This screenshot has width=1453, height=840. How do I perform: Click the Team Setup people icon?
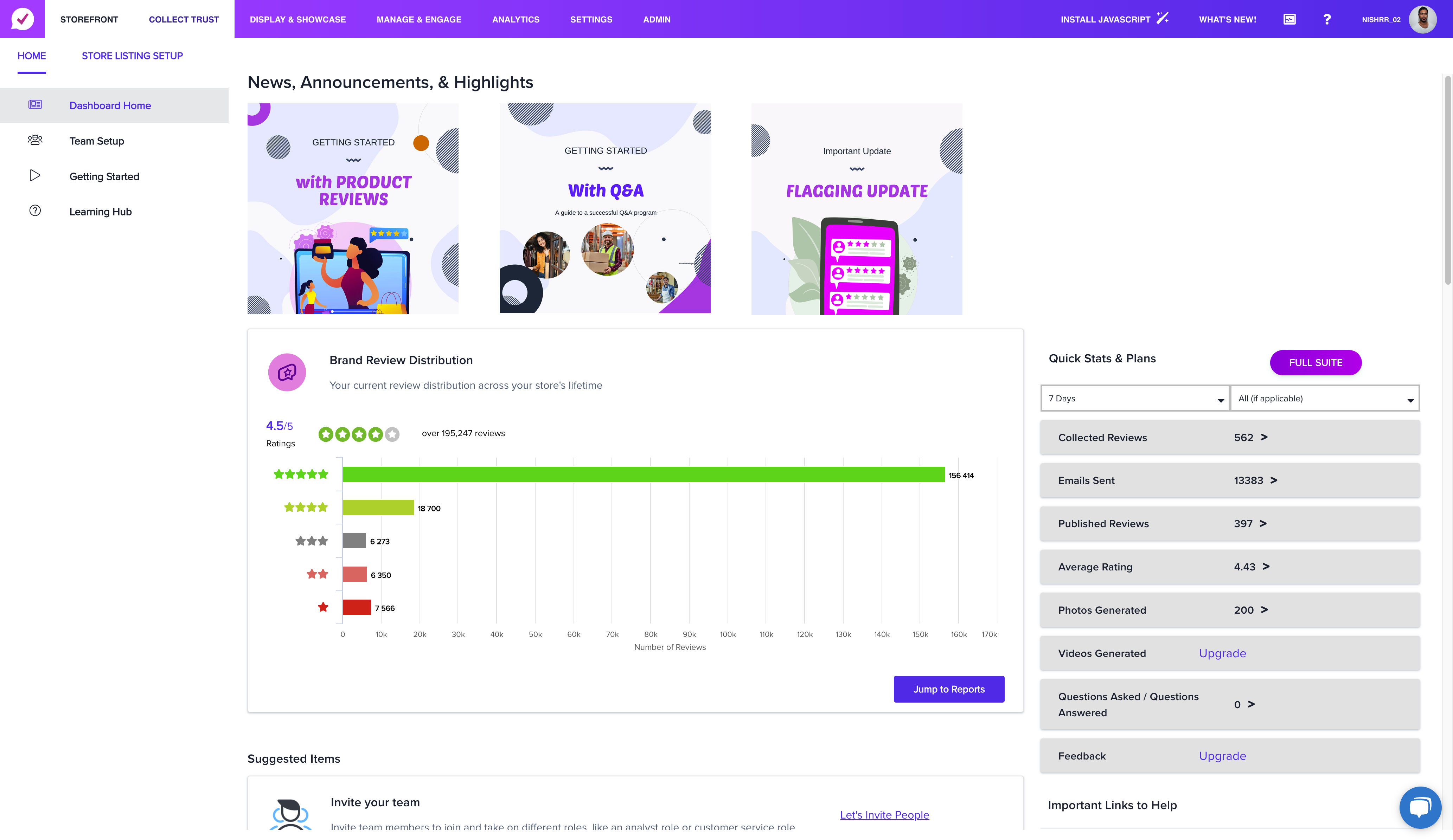pos(35,140)
